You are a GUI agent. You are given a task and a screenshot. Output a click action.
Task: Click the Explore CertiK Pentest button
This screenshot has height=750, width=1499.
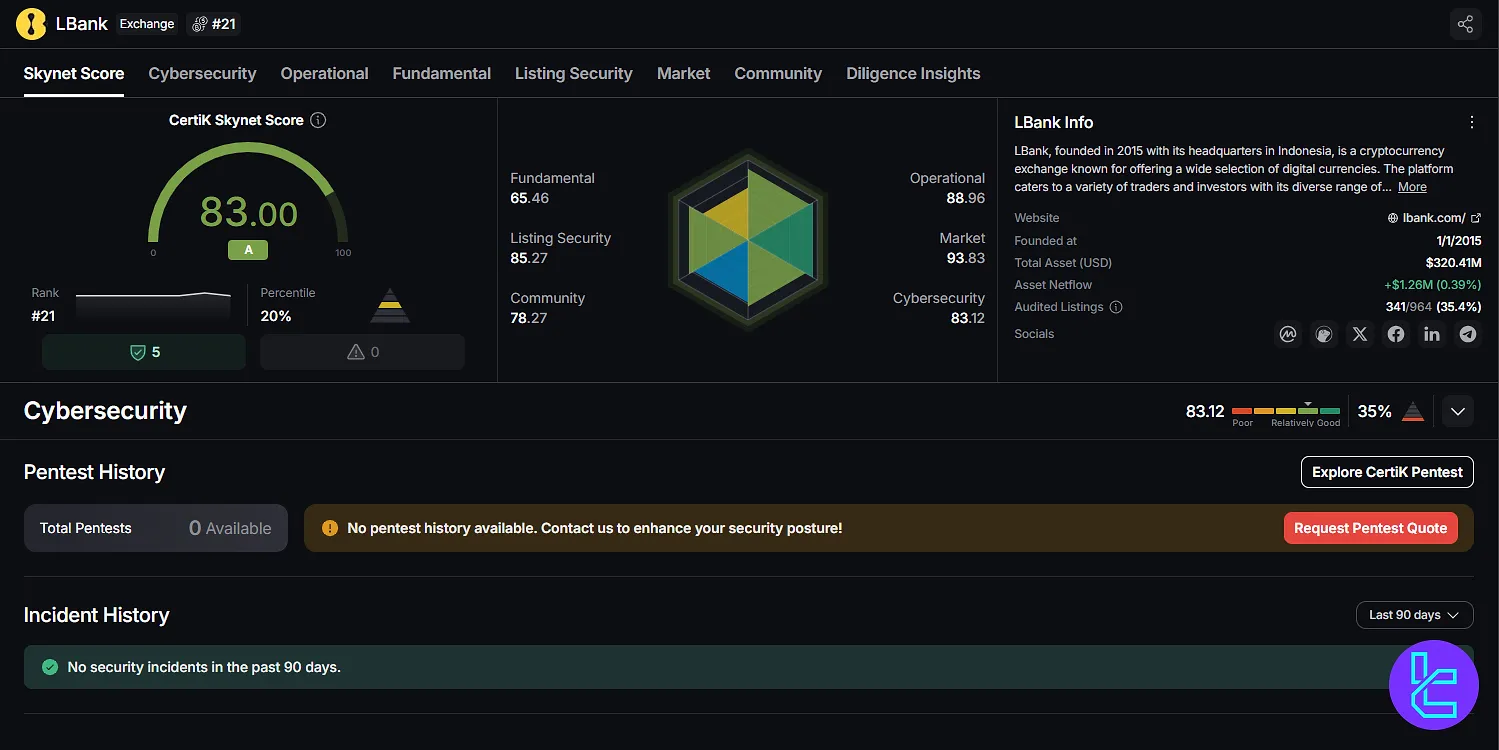pos(1387,472)
